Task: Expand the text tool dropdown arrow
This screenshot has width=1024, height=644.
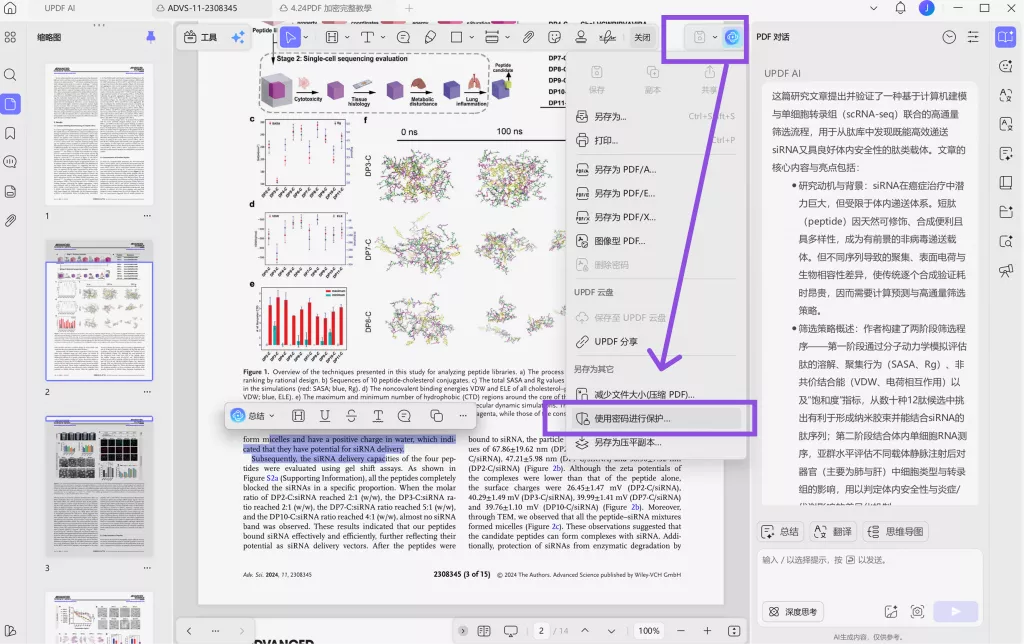Action: tap(383, 37)
